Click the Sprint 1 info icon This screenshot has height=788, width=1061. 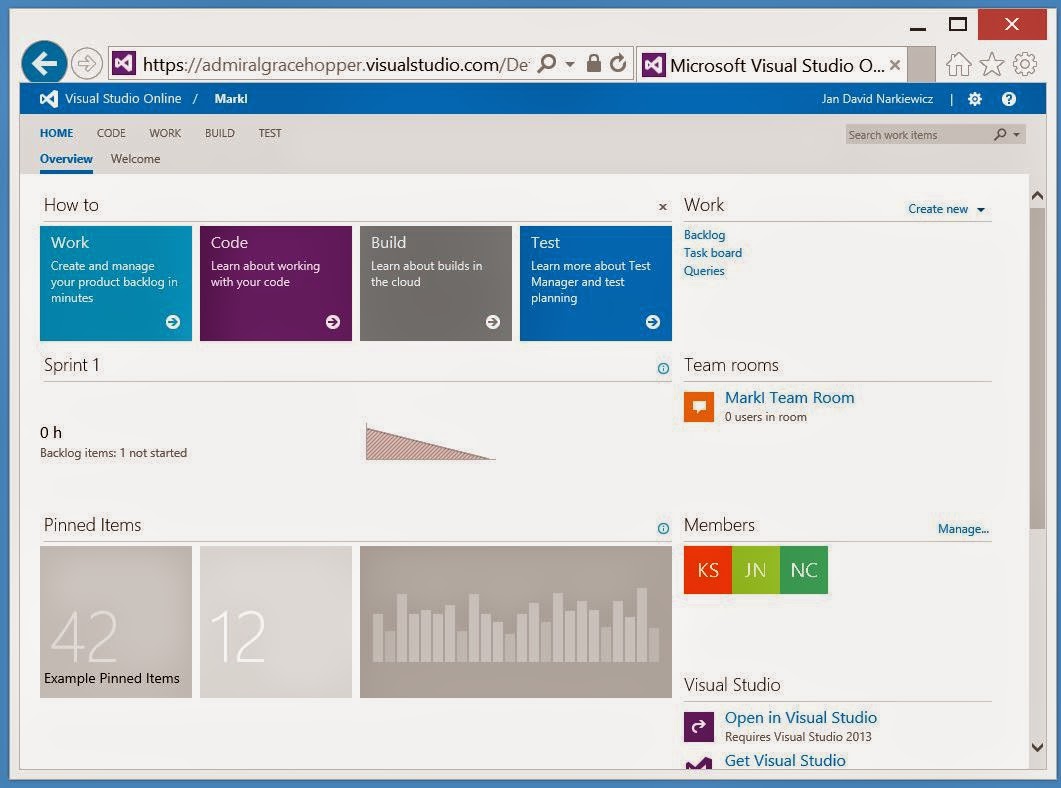tap(663, 369)
